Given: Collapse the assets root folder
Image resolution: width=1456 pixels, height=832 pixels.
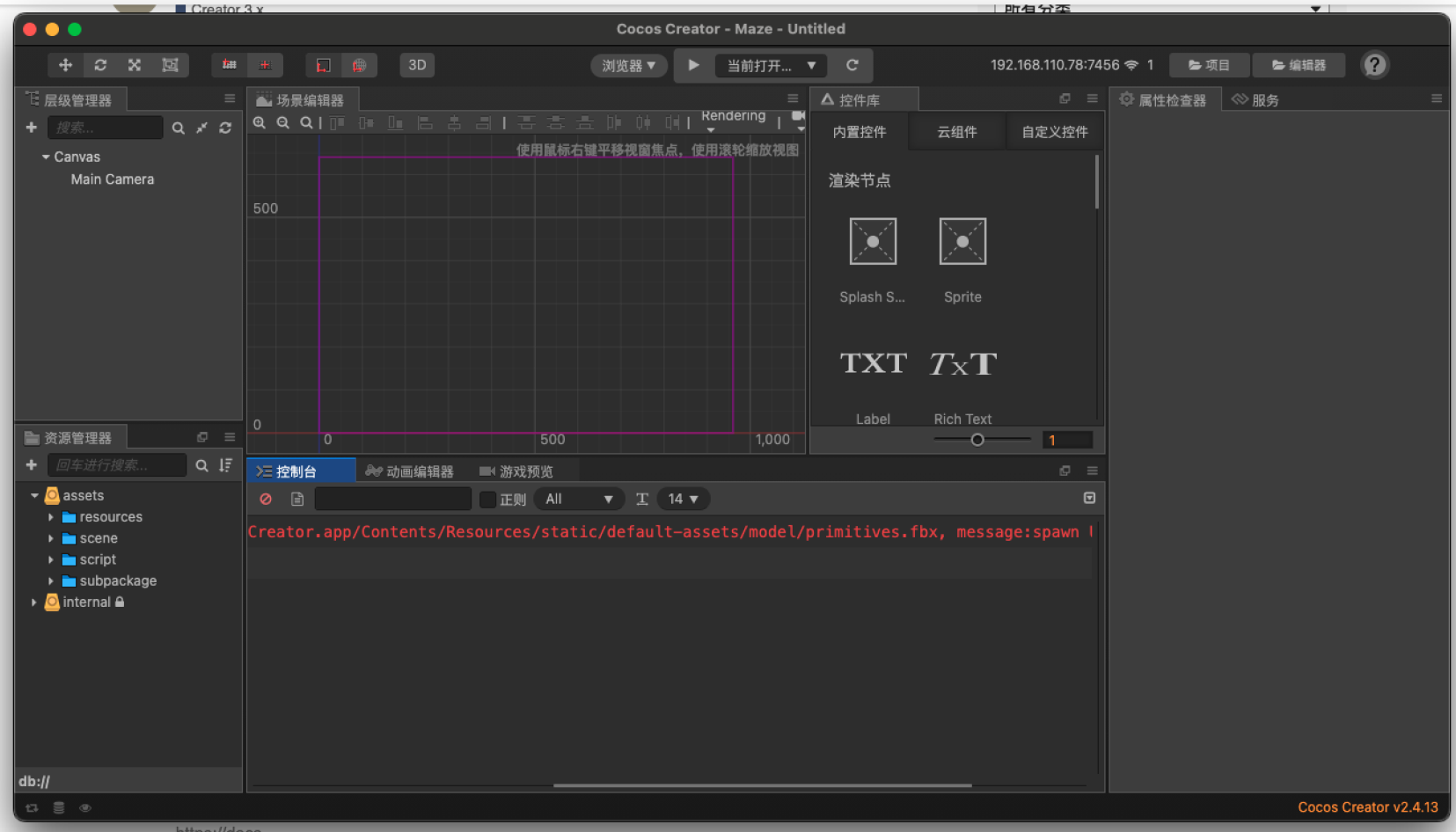Looking at the screenshot, I should click(x=34, y=496).
